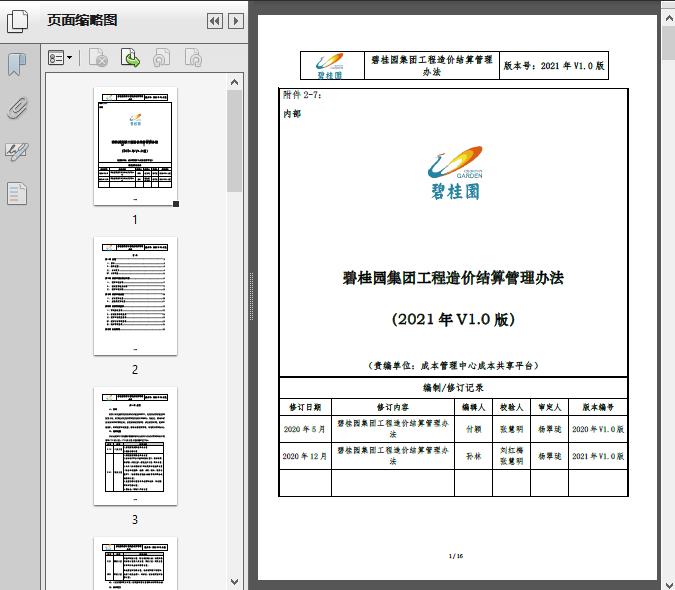Click the page number 1/16 footer
Image resolution: width=675 pixels, height=590 pixels.
[x=456, y=556]
